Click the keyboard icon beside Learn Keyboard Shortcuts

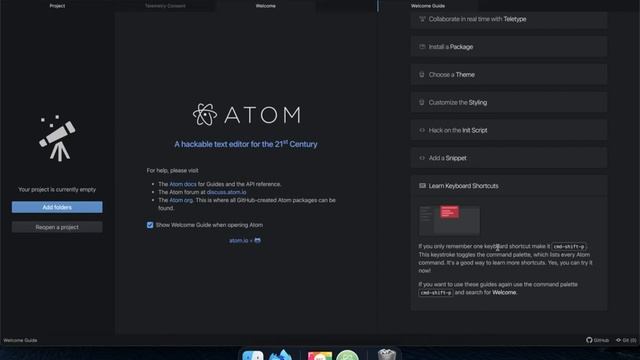click(x=422, y=186)
